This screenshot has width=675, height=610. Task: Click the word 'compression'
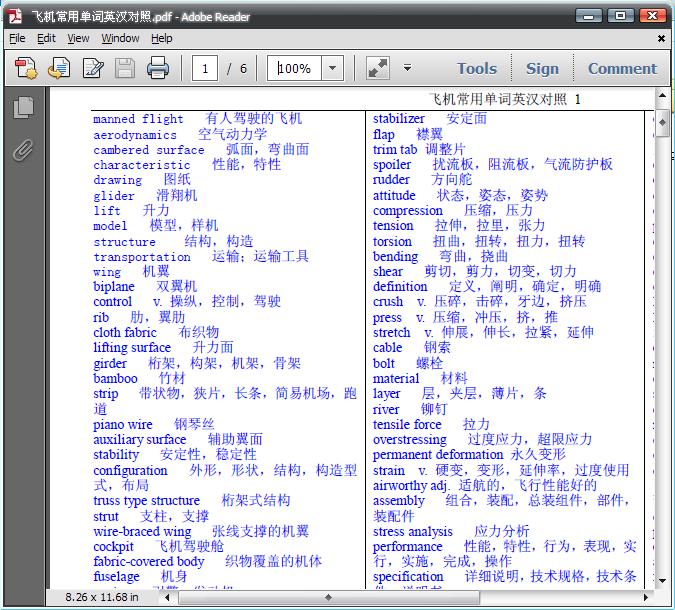(408, 211)
